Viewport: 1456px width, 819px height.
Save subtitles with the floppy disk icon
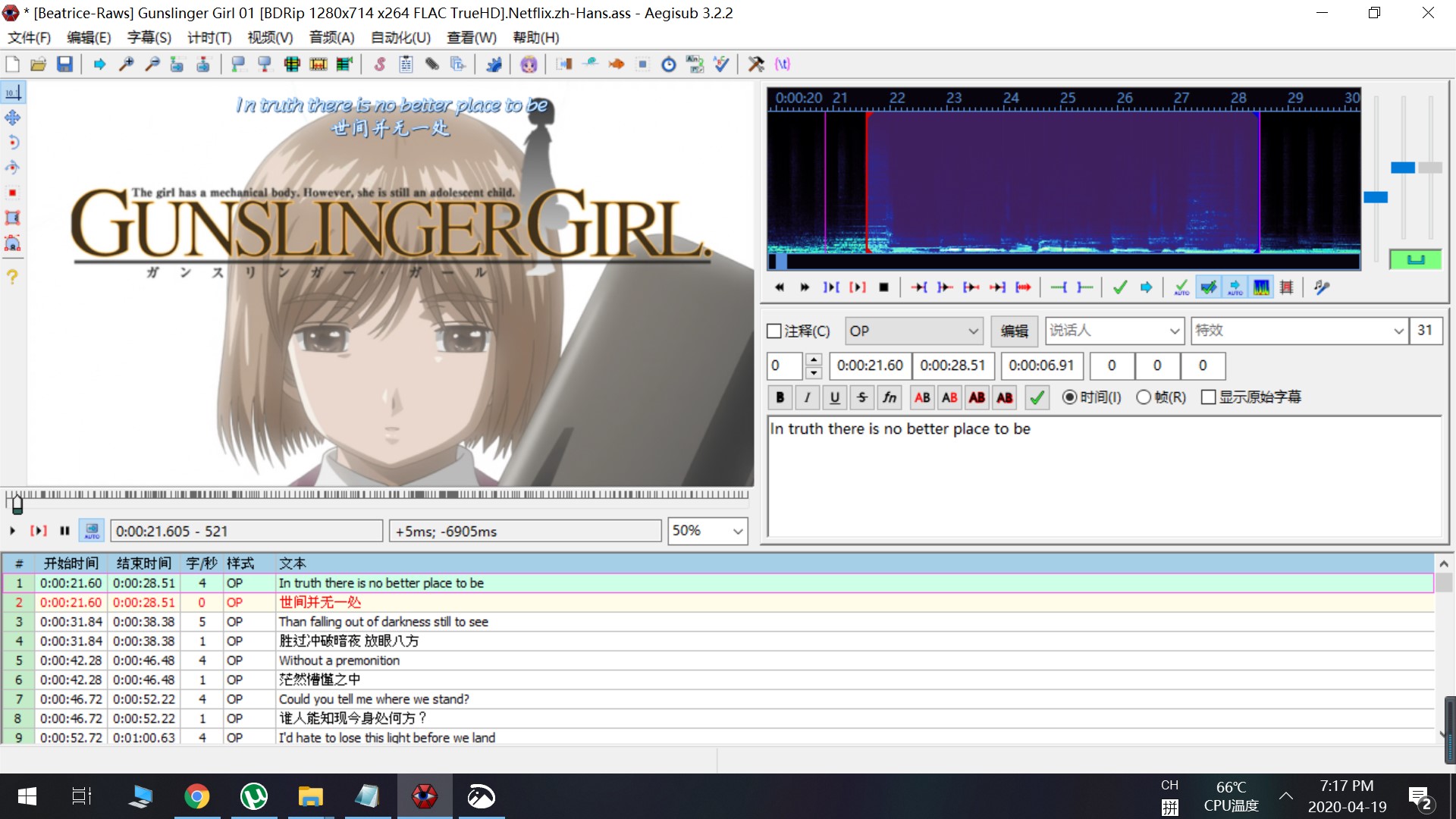click(x=64, y=64)
